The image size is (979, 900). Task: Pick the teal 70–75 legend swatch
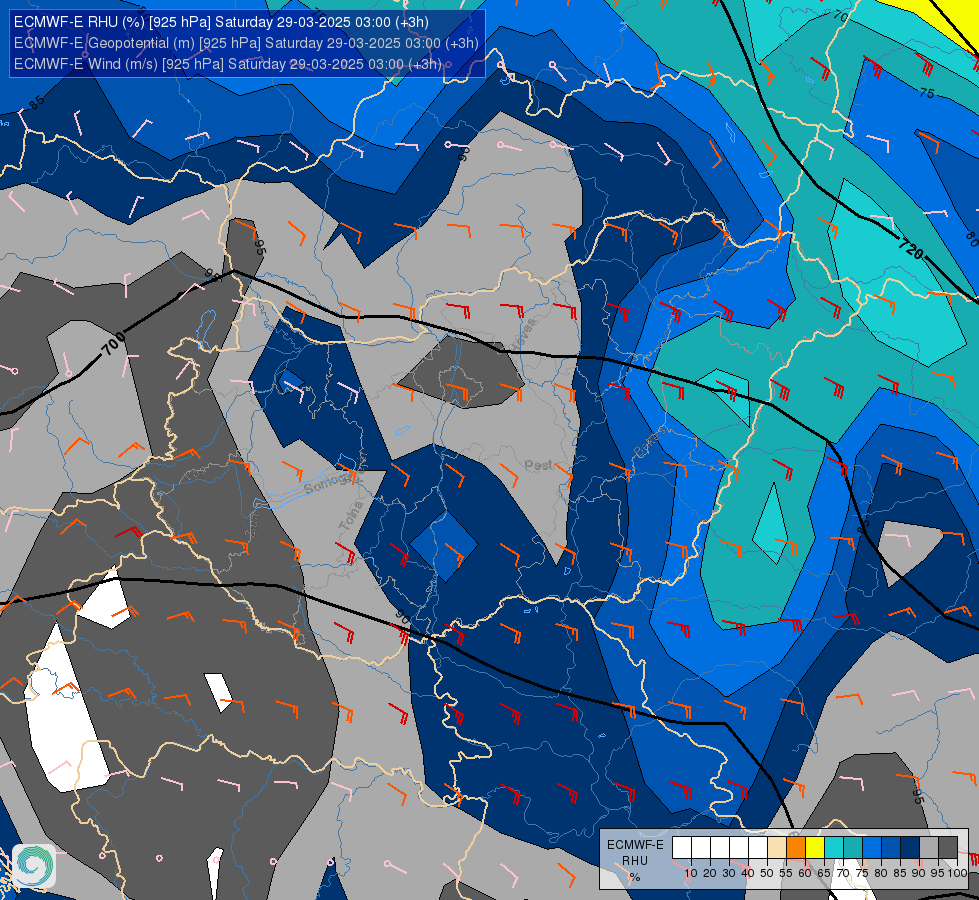(x=853, y=848)
